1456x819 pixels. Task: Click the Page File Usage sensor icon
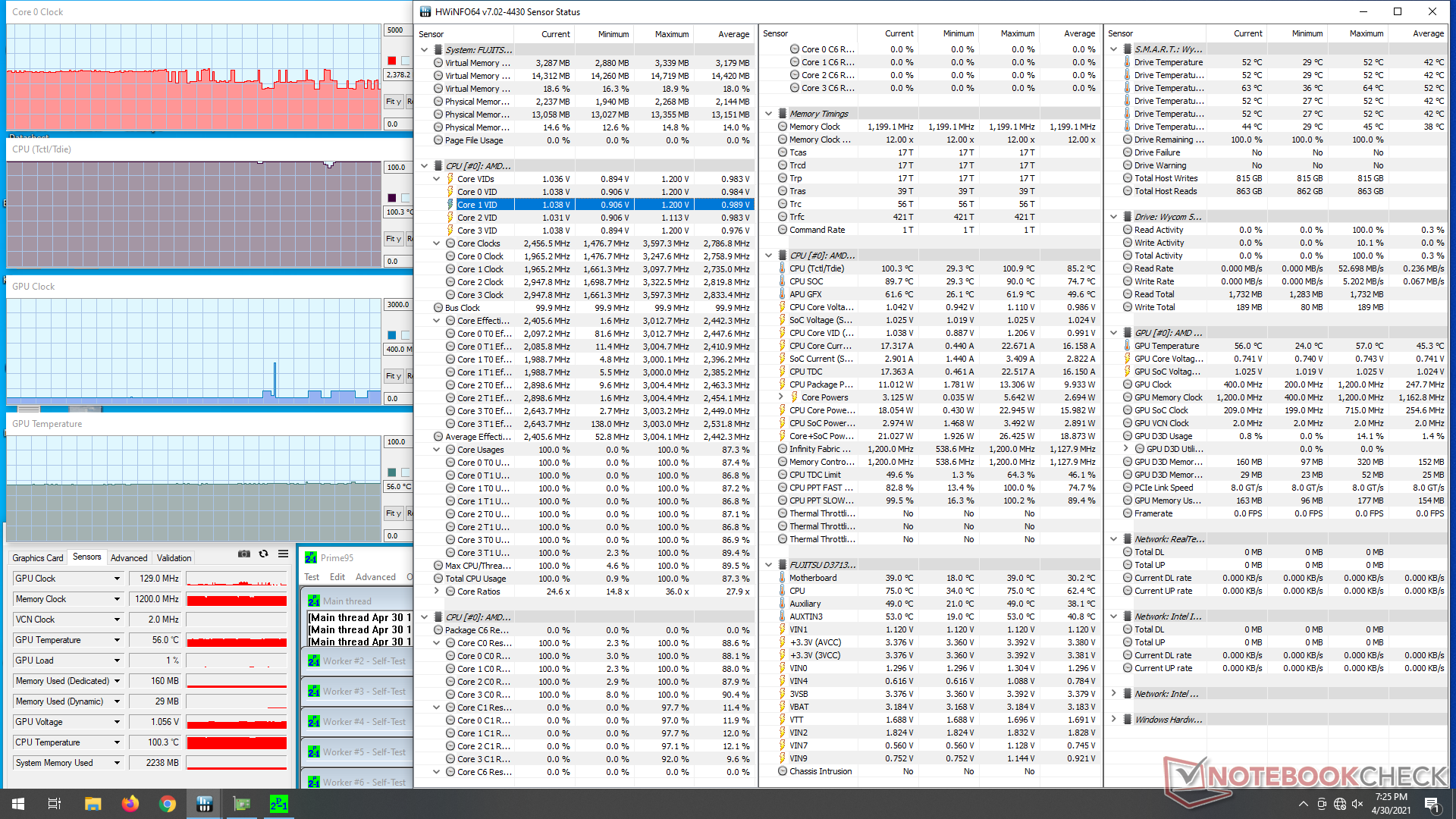pos(438,140)
